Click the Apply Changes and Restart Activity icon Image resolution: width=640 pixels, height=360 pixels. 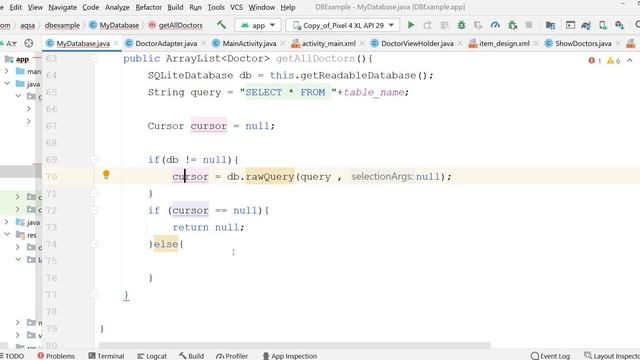427,25
